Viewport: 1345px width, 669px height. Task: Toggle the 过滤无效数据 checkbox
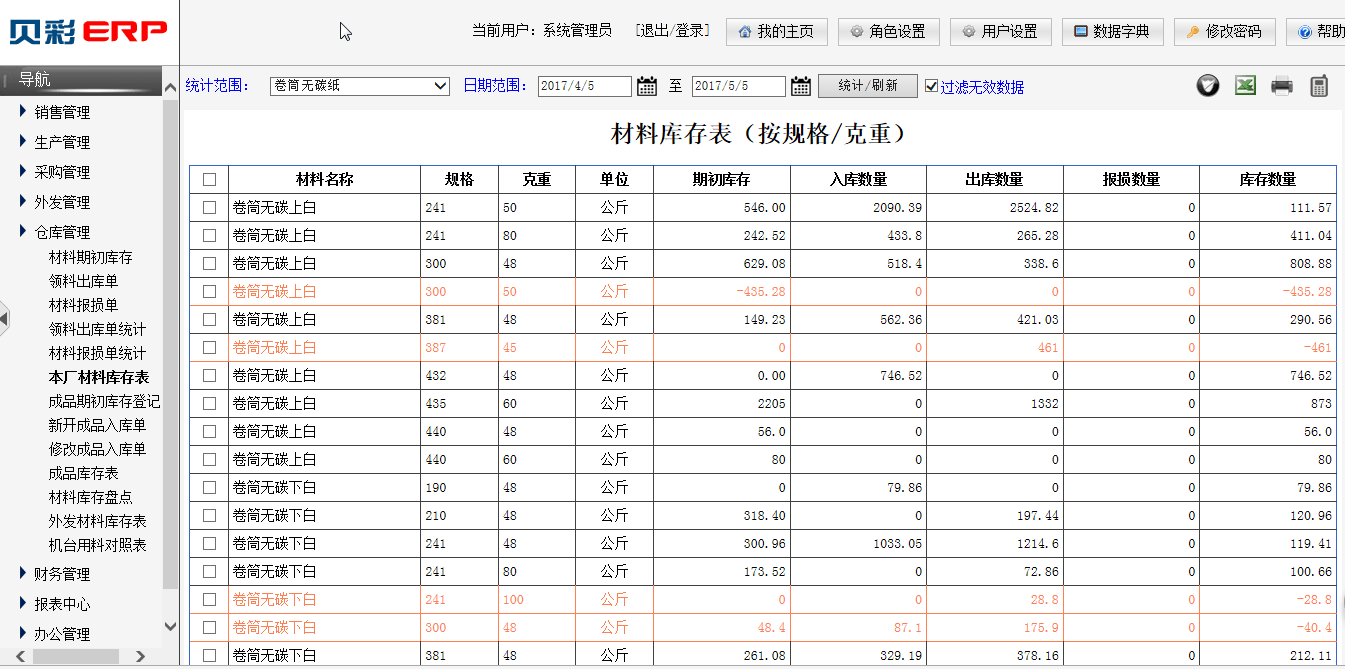point(932,86)
